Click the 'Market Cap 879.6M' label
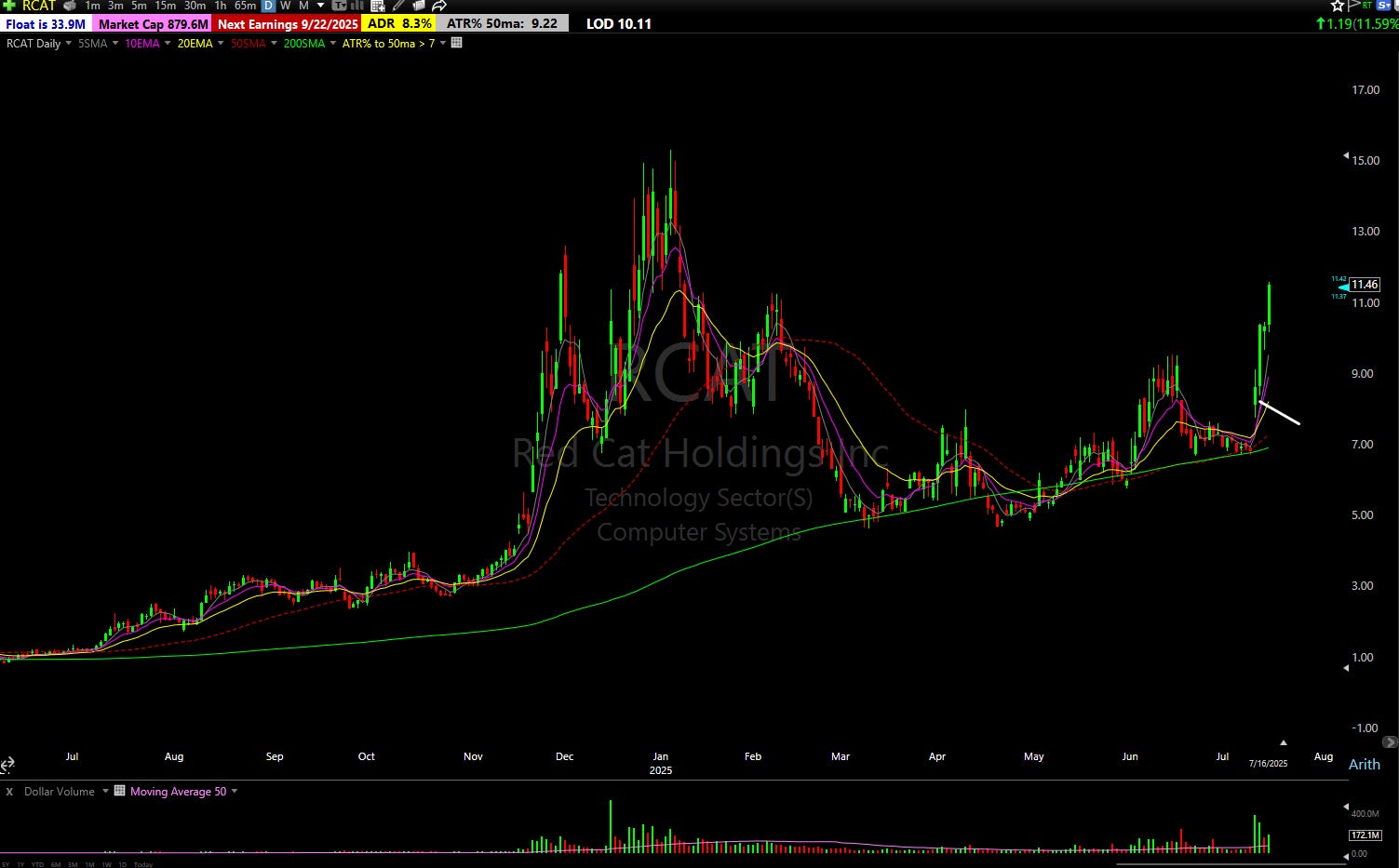The width and height of the screenshot is (1399, 868). 153,23
